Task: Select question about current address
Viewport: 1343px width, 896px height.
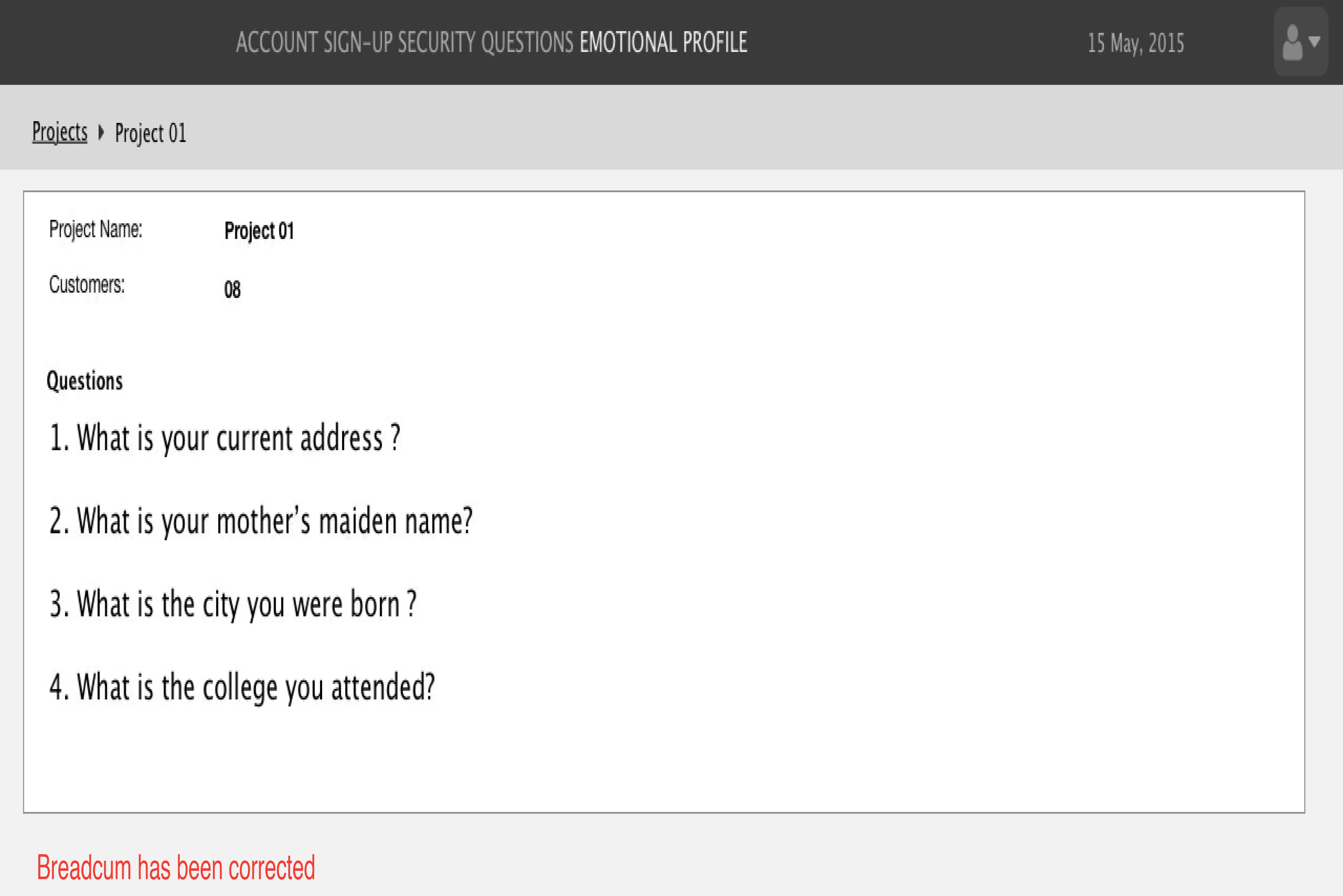Action: click(225, 438)
